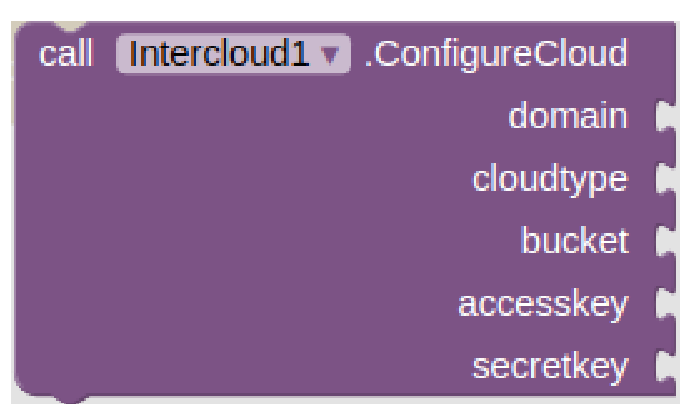Open the Intercloud1 component dropdown
This screenshot has width=699, height=417.
point(233,54)
